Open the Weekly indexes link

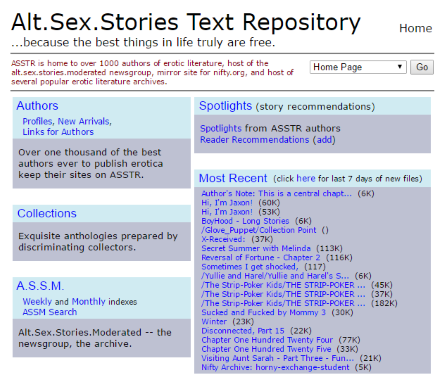coord(37,302)
